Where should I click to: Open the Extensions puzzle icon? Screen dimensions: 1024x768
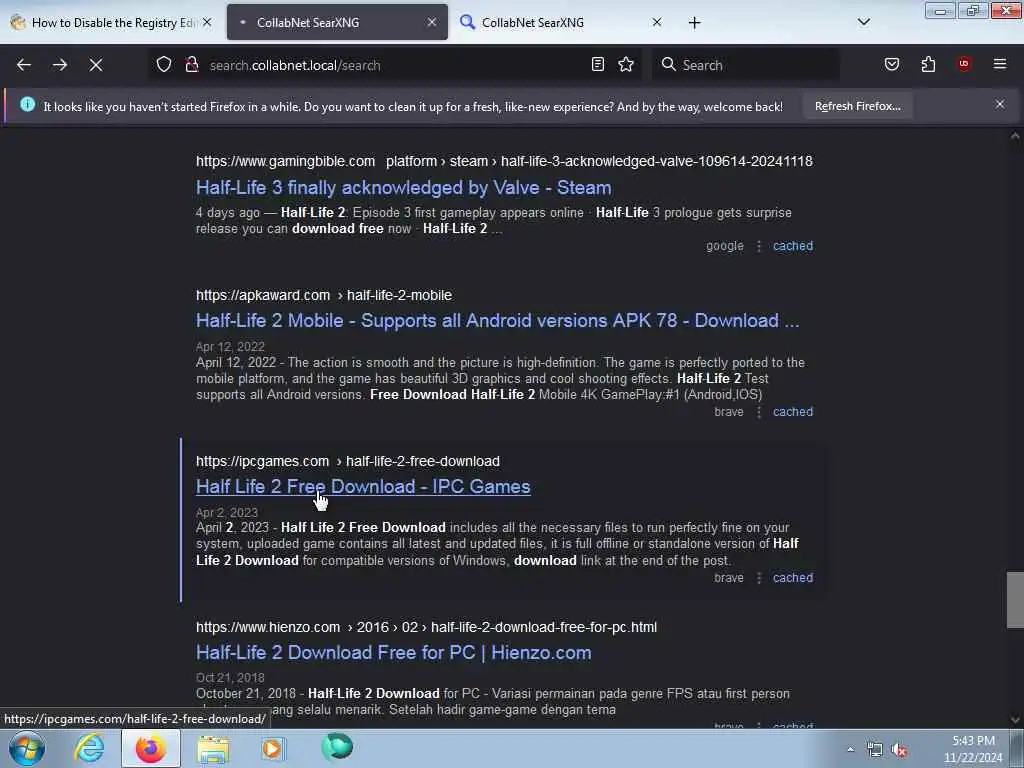point(928,64)
